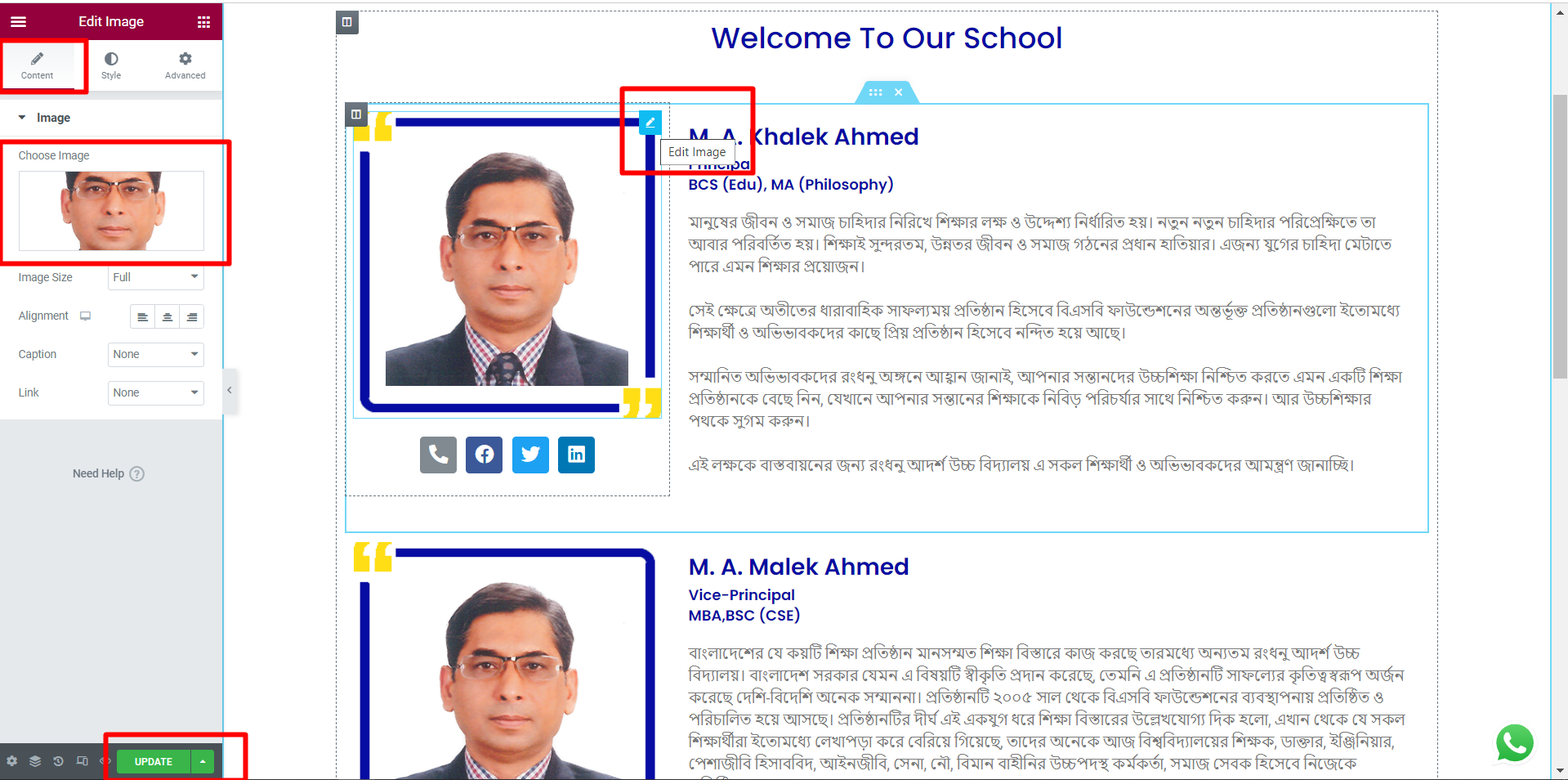Open the history icon in bottom bar
The height and width of the screenshot is (780, 1568).
point(58,761)
